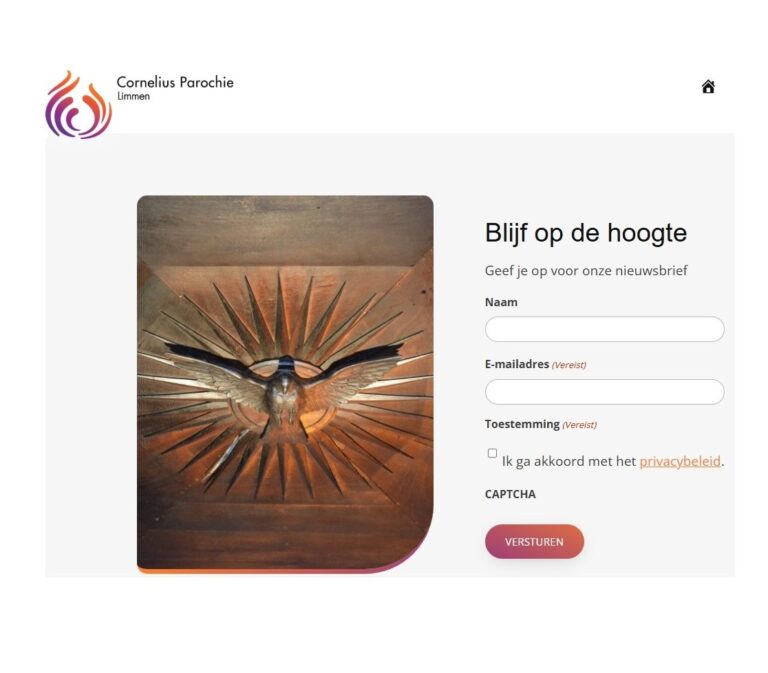Click the E-mailadres field label
Viewport: 768px width, 673px height.
517,364
